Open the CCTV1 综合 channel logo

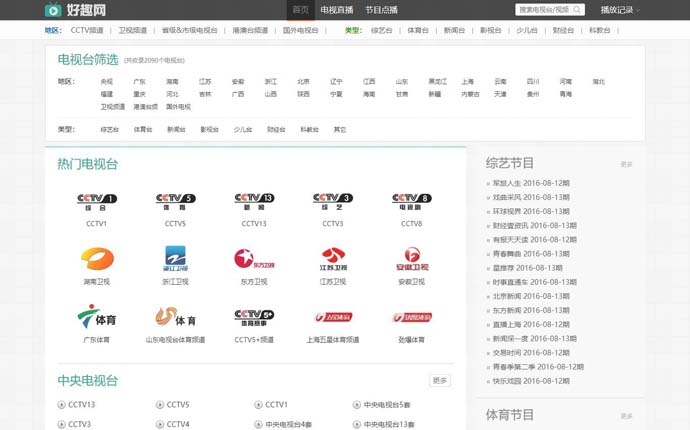pyautogui.click(x=96, y=202)
